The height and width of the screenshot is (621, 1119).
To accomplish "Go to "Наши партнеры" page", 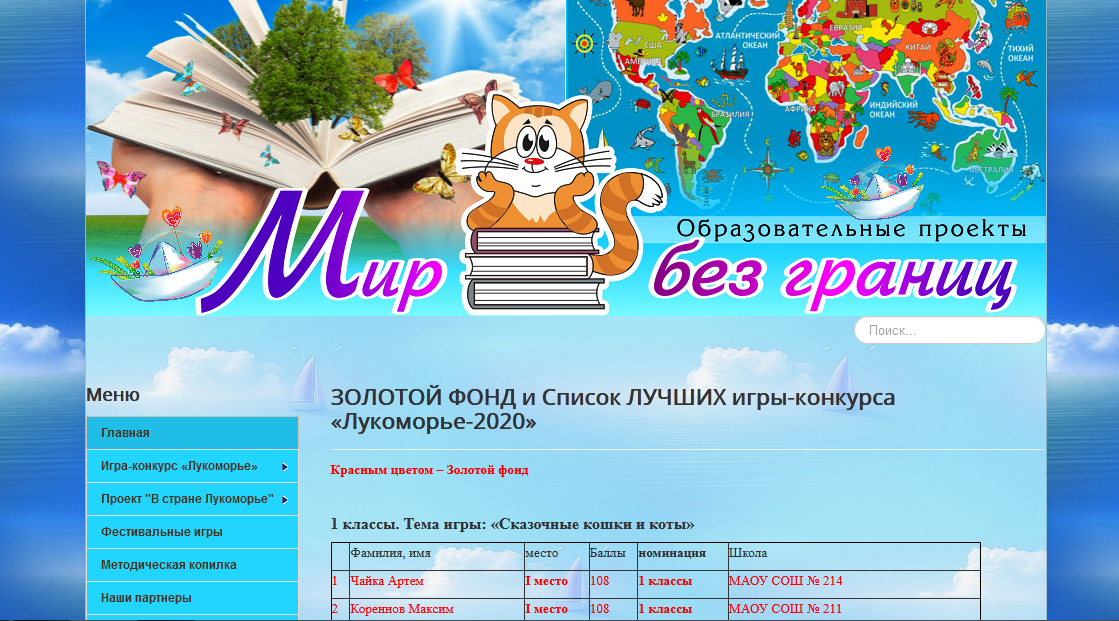I will coord(146,598).
